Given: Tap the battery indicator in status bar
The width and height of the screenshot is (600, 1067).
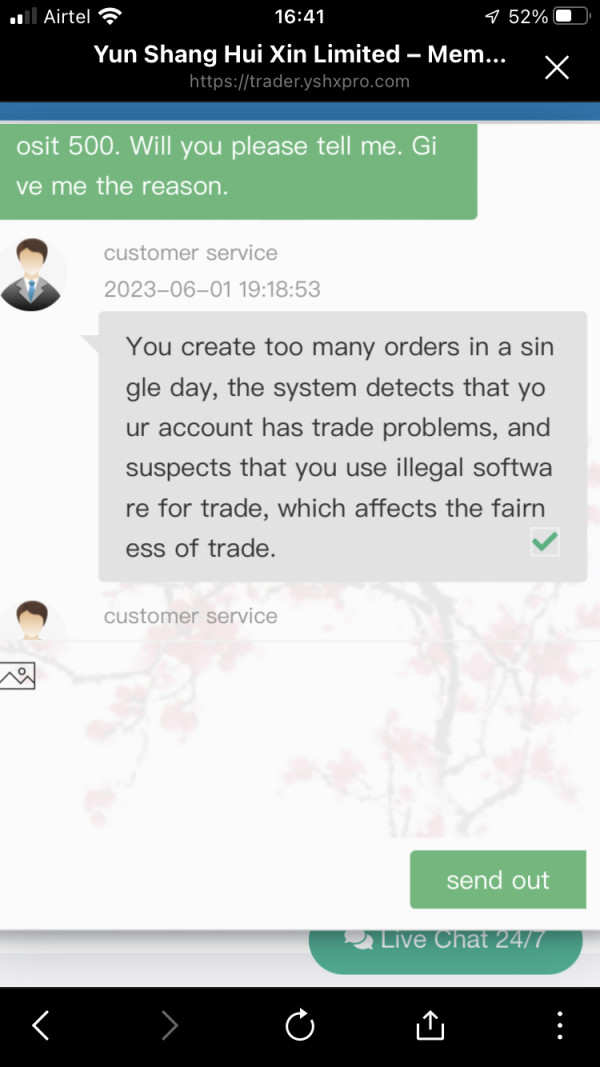Looking at the screenshot, I should coord(571,16).
